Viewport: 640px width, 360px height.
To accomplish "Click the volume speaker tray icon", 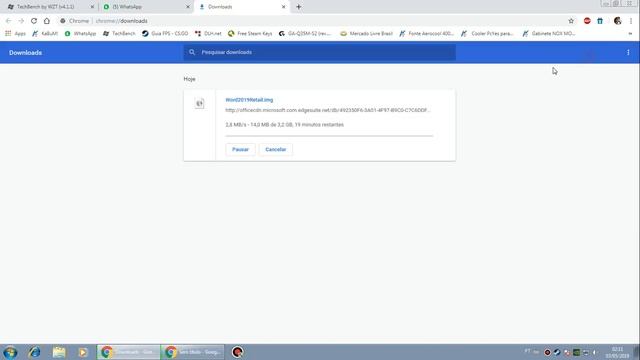I will [595, 352].
